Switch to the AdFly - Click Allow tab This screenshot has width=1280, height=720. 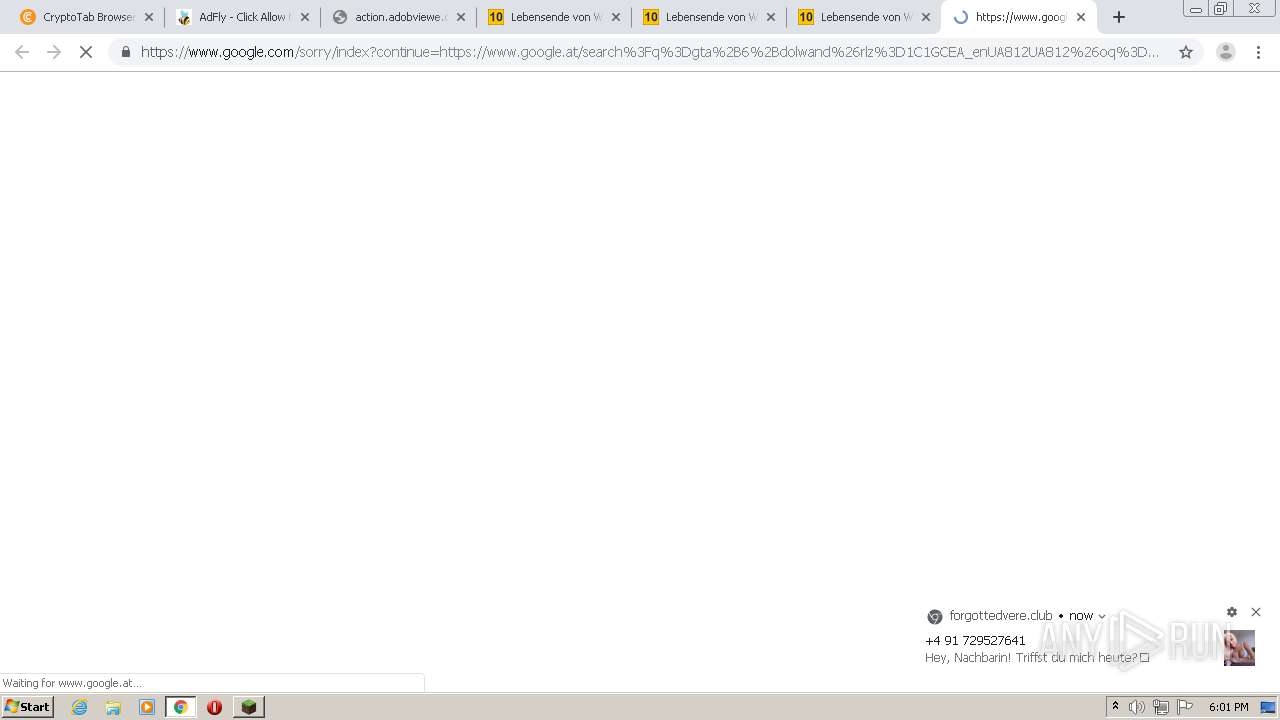(x=242, y=17)
